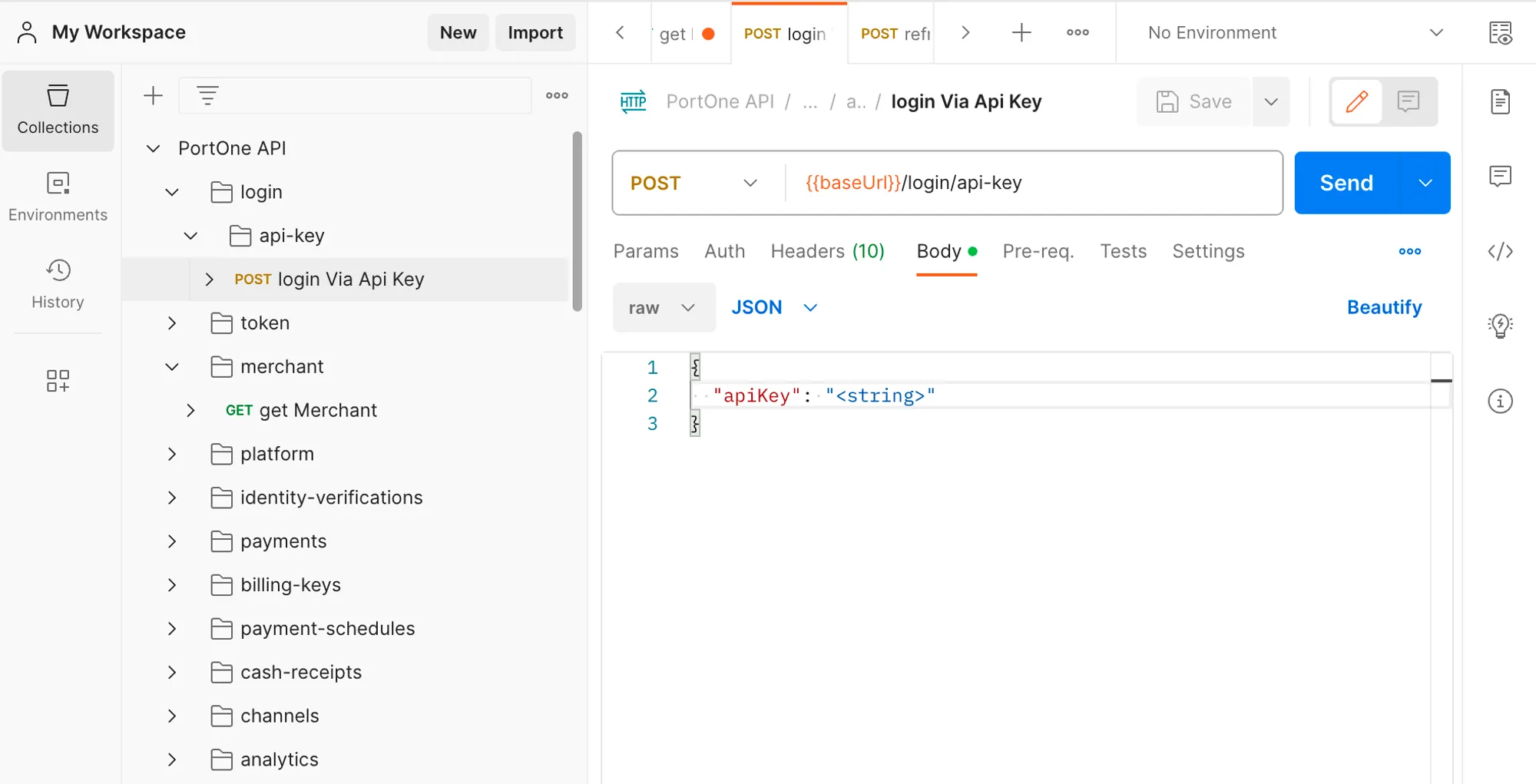Image resolution: width=1536 pixels, height=784 pixels.
Task: Open the code snippet panel
Action: point(1501,251)
